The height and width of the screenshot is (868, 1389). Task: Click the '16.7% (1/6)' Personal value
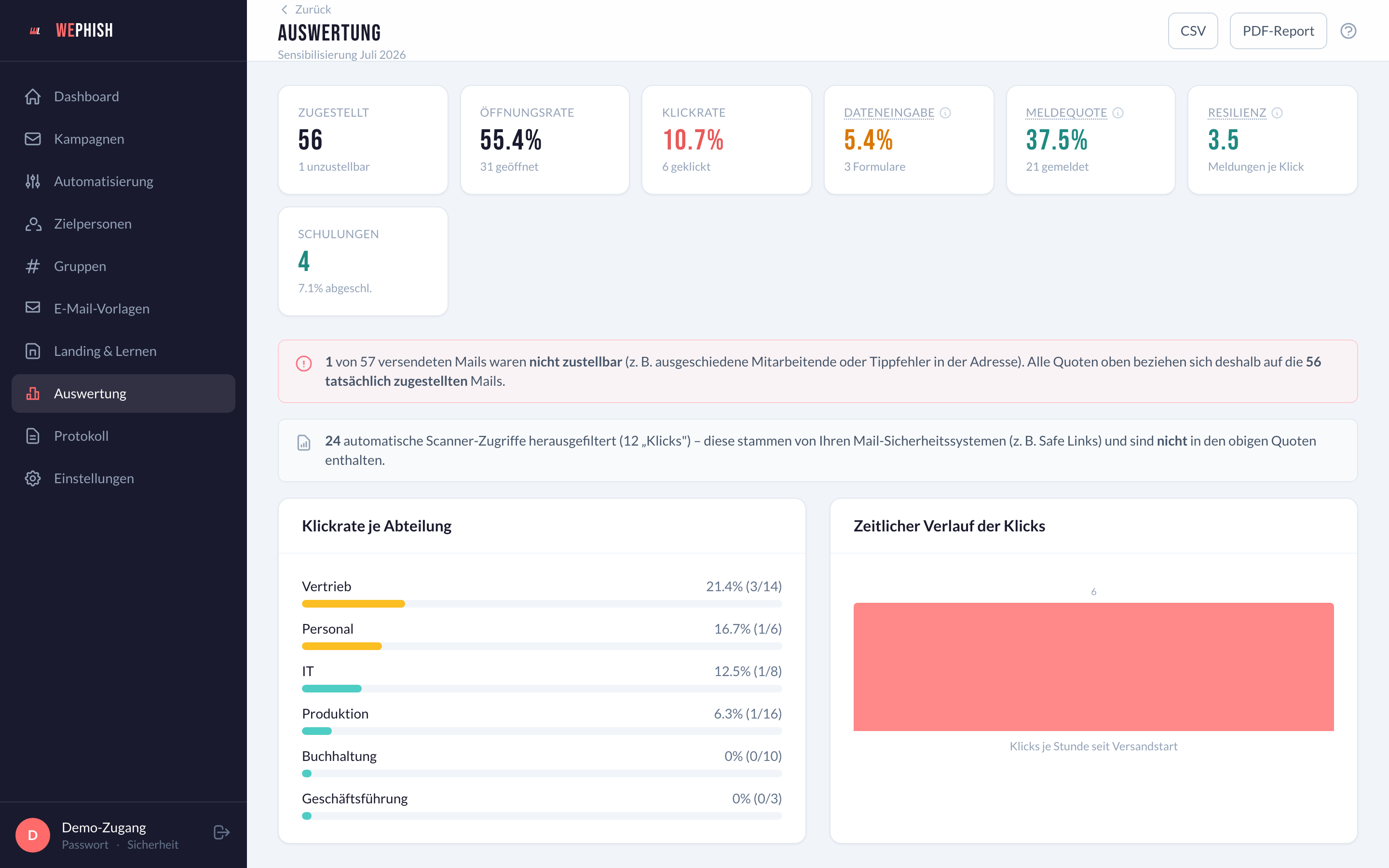748,629
